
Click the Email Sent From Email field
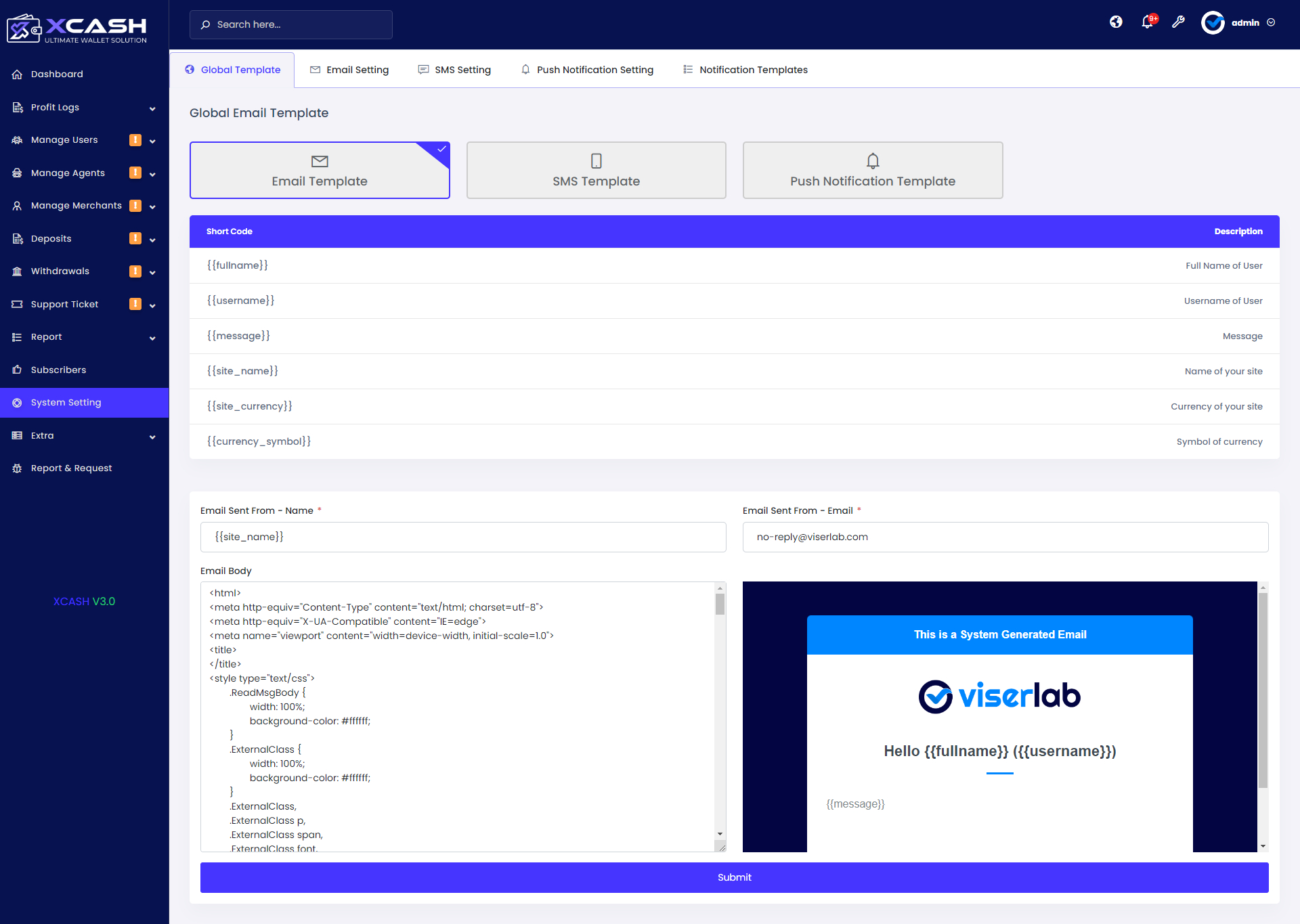tap(1005, 537)
